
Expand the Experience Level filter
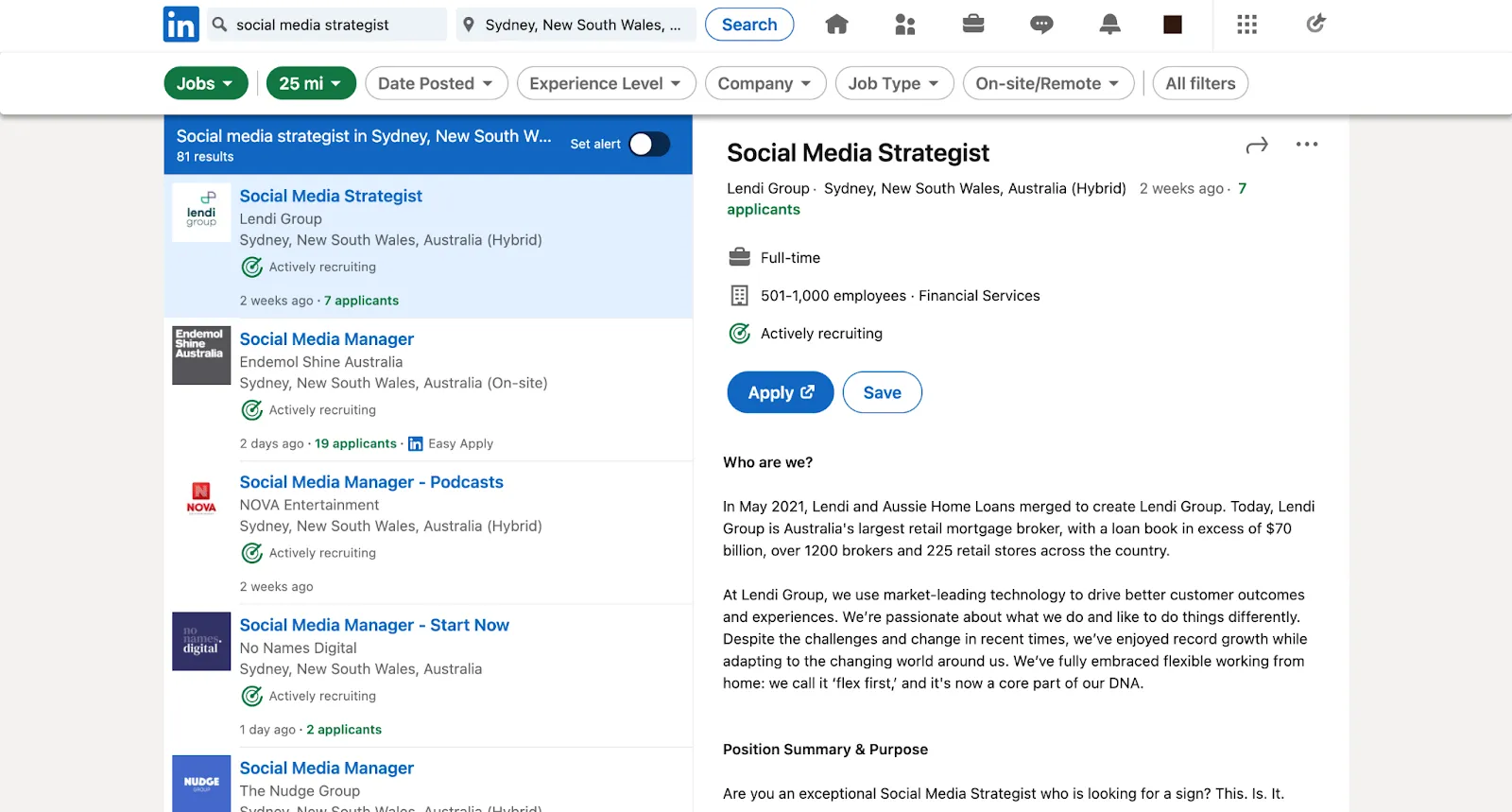coord(606,83)
